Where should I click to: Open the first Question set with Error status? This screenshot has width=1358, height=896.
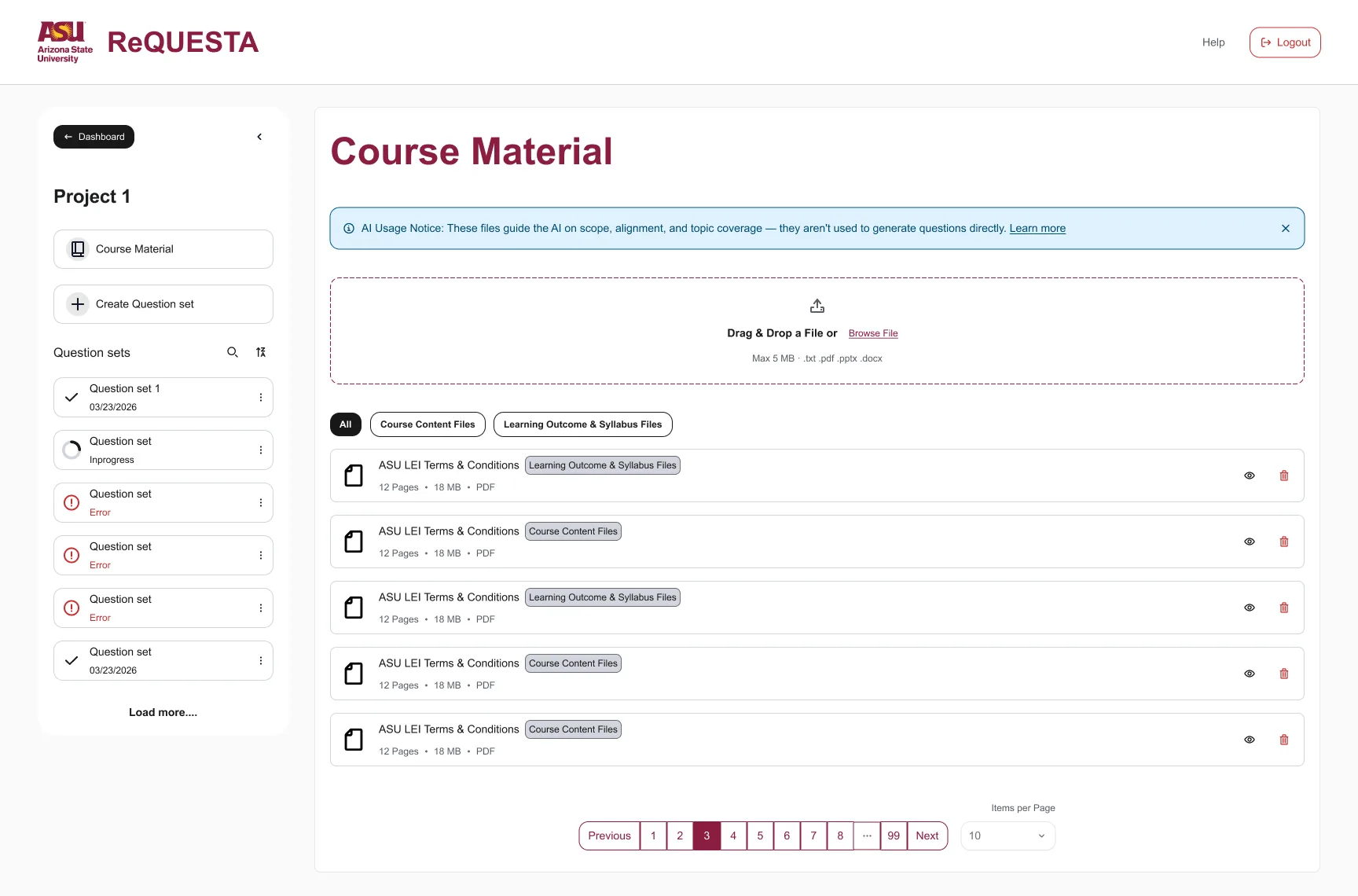[x=163, y=503]
